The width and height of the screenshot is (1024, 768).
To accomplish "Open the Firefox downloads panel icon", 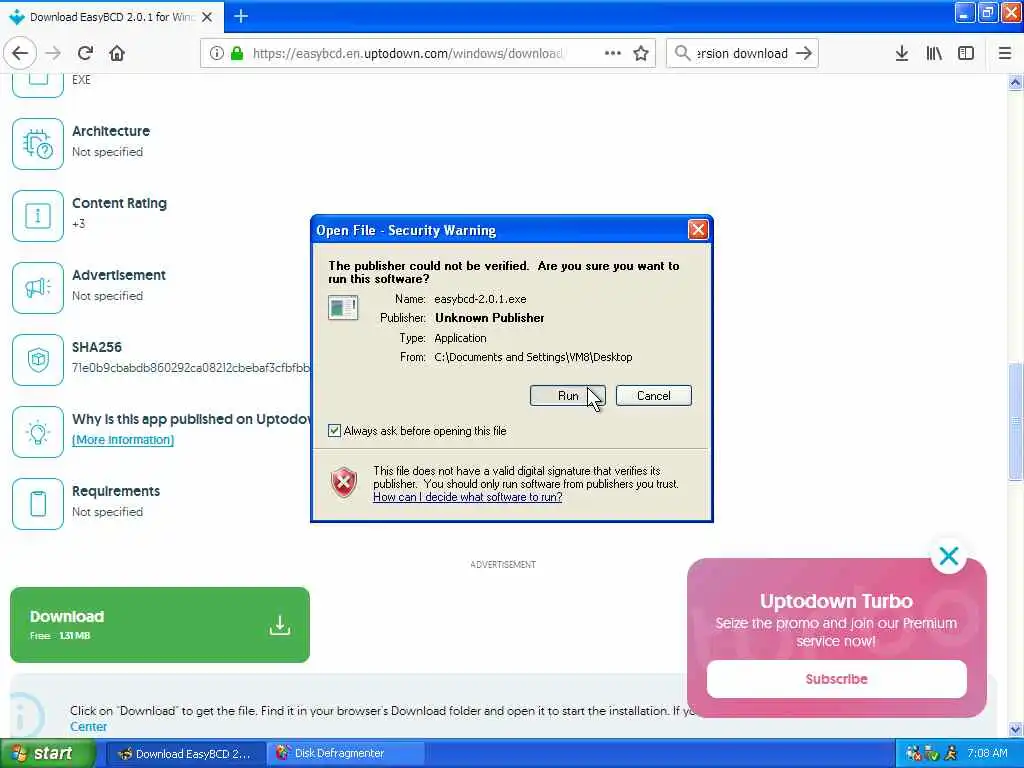I will [x=901, y=53].
